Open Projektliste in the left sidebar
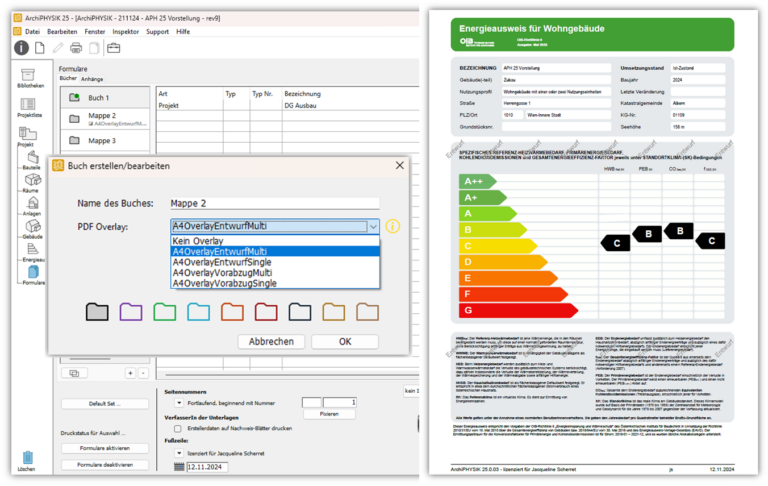 [x=29, y=107]
